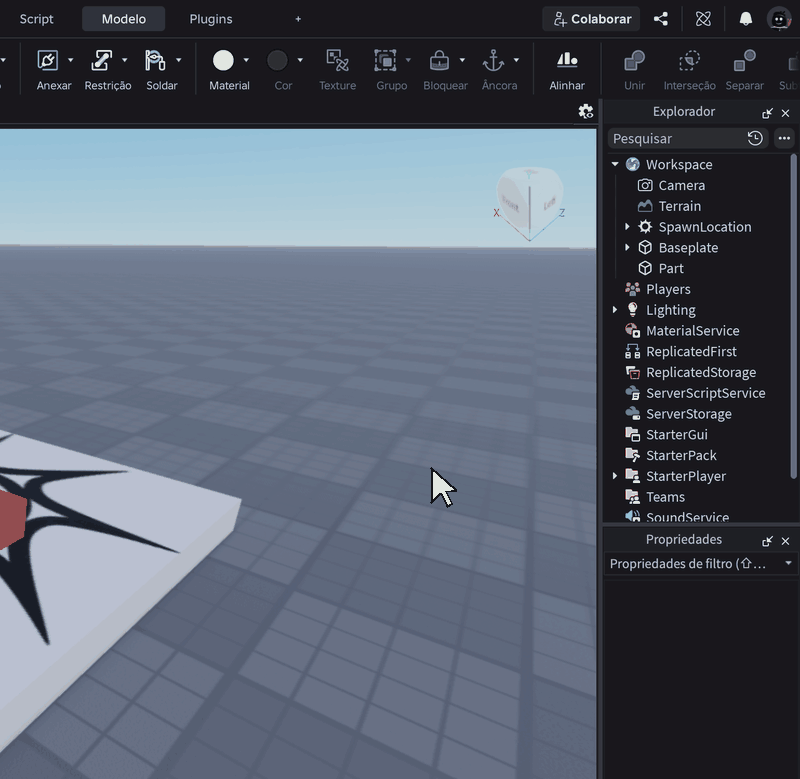Click the Colaborar button
This screenshot has height=779, width=800.
(591, 19)
